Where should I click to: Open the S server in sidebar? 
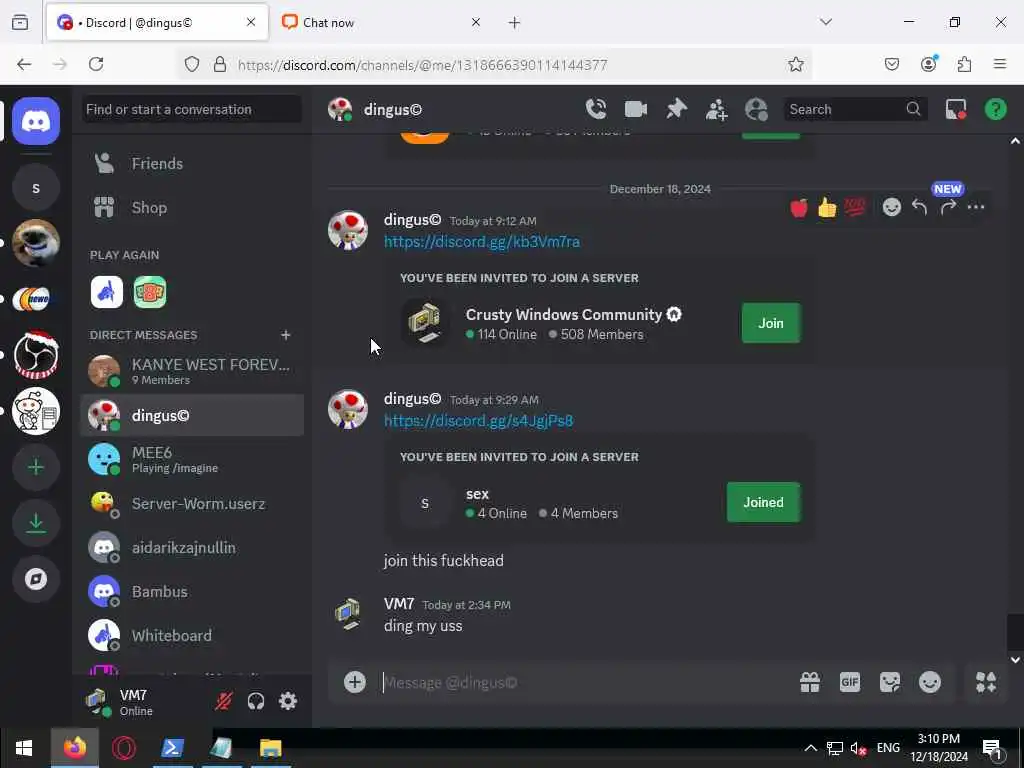point(36,188)
